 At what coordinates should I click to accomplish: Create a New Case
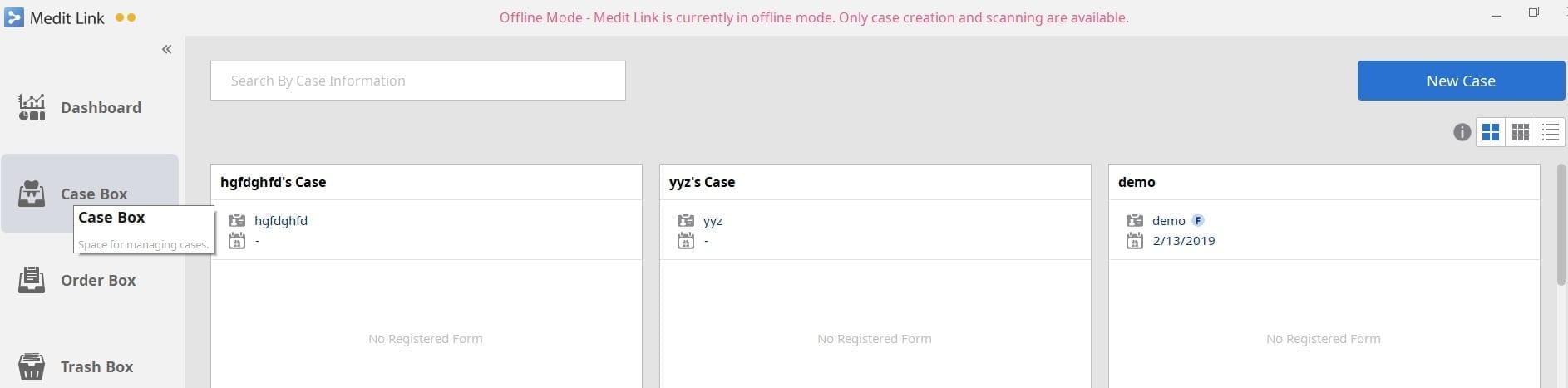(1461, 81)
